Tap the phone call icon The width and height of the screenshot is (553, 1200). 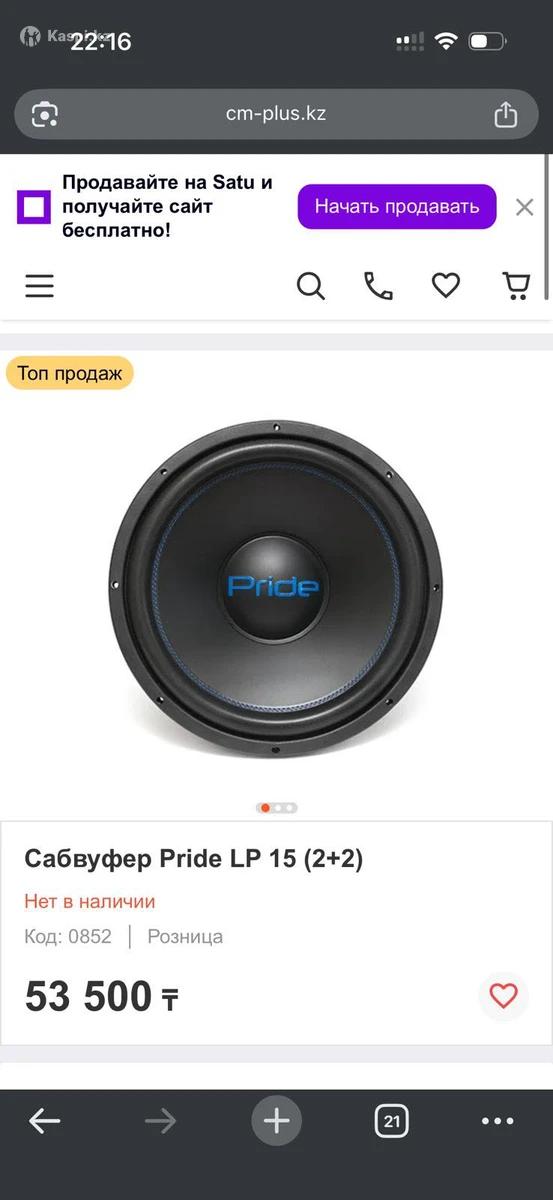click(378, 287)
